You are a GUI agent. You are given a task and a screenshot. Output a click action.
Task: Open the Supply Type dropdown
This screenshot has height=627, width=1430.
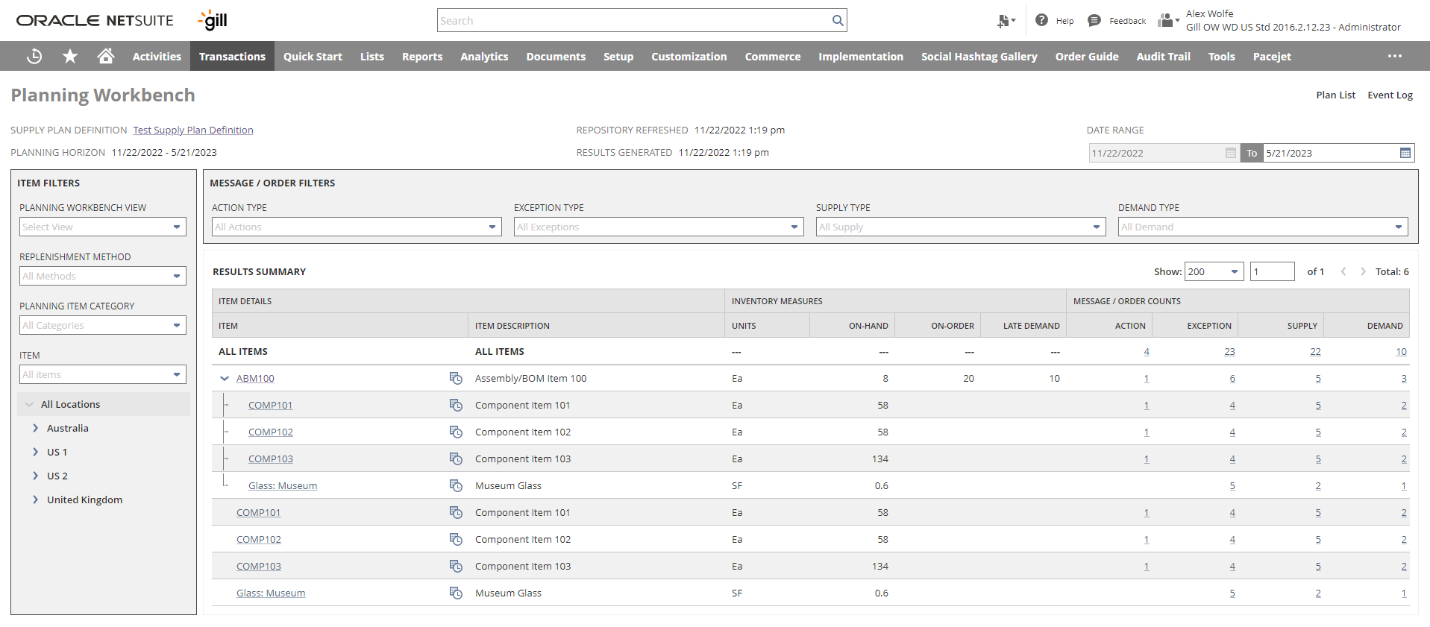(1094, 226)
